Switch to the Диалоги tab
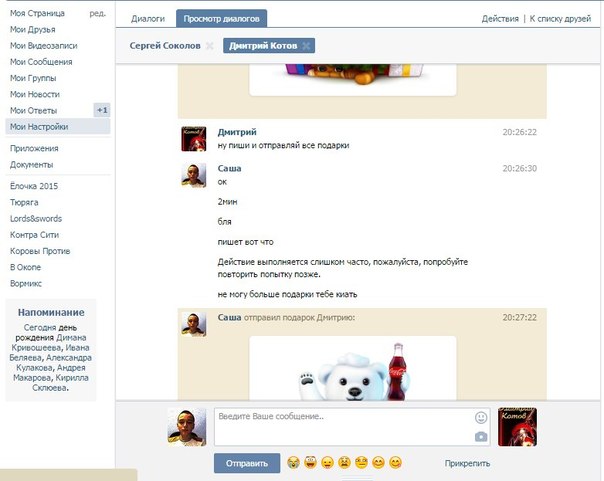Viewport: 604px width, 481px height. coord(148,18)
